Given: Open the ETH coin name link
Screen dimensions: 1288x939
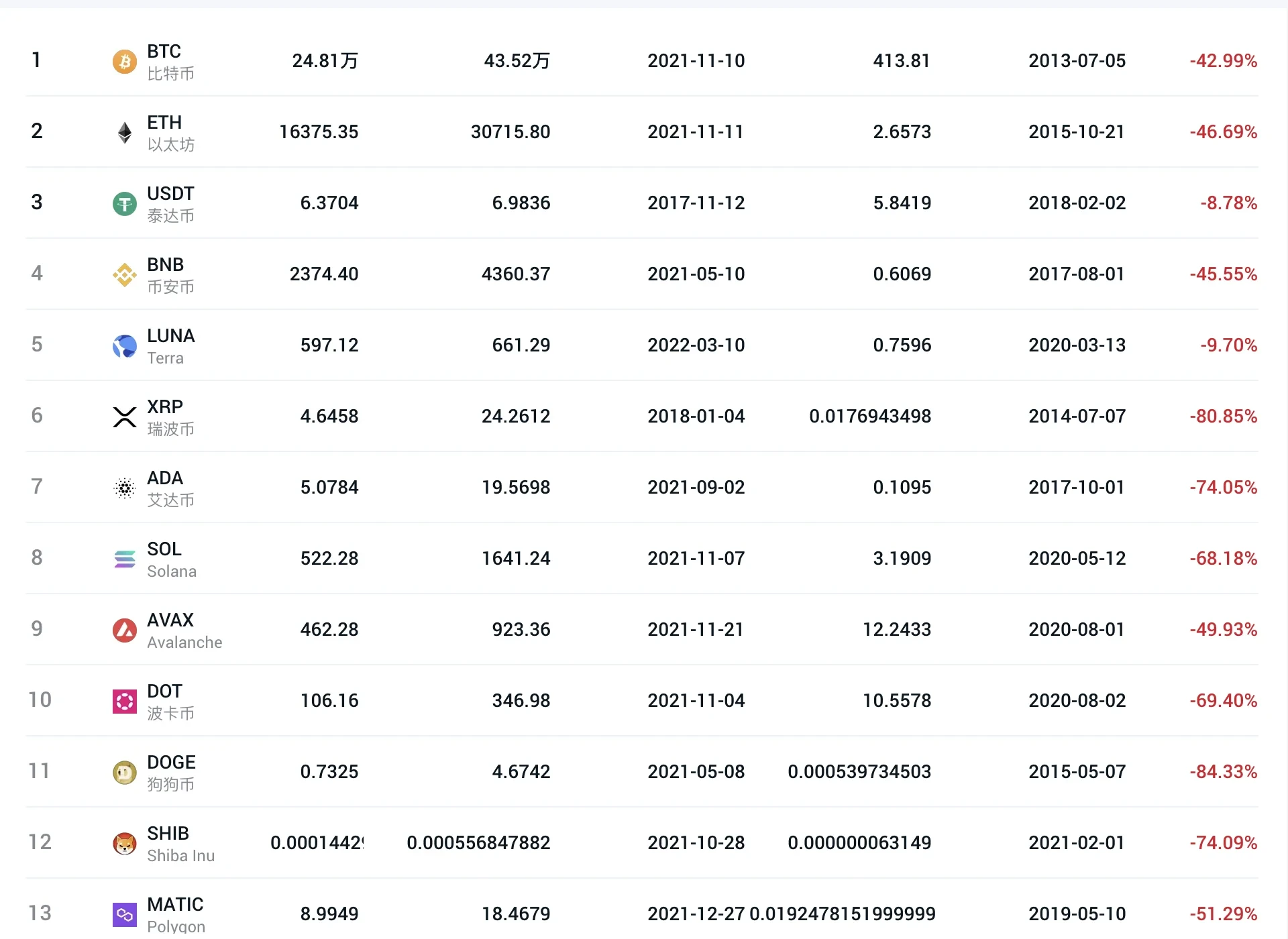Looking at the screenshot, I should point(164,123).
